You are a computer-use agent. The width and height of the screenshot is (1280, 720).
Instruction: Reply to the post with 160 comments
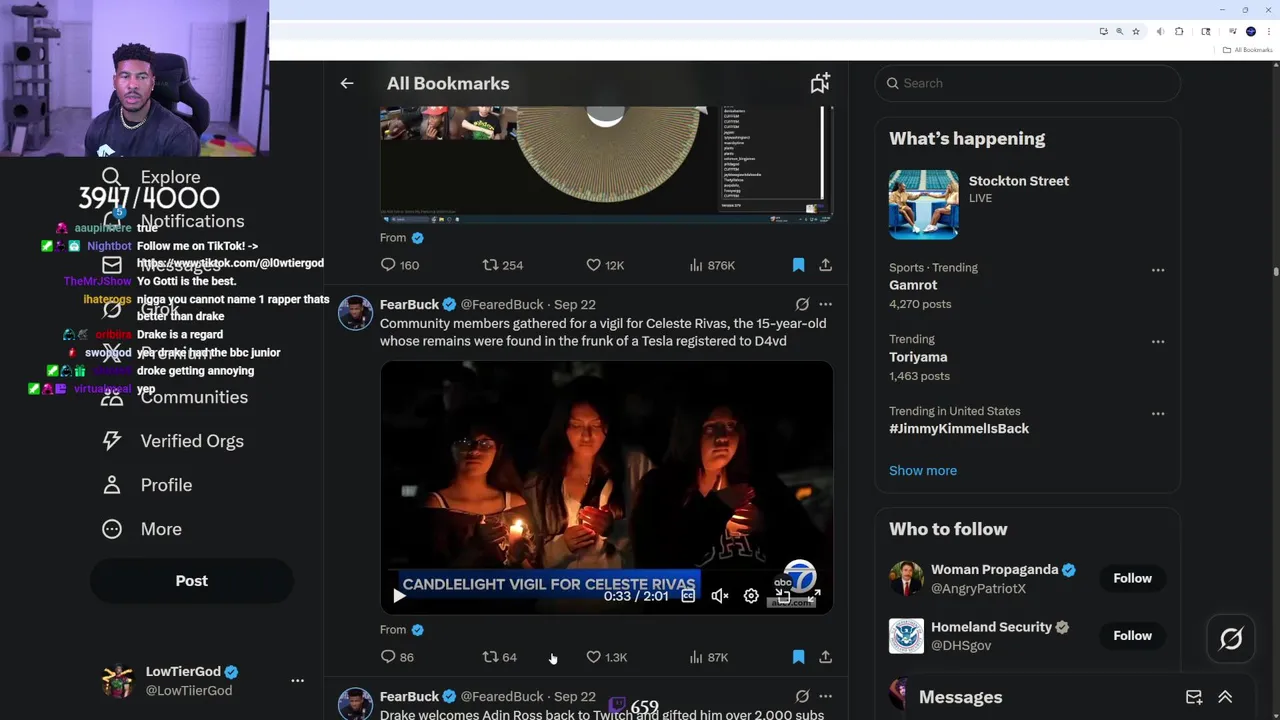click(x=399, y=265)
